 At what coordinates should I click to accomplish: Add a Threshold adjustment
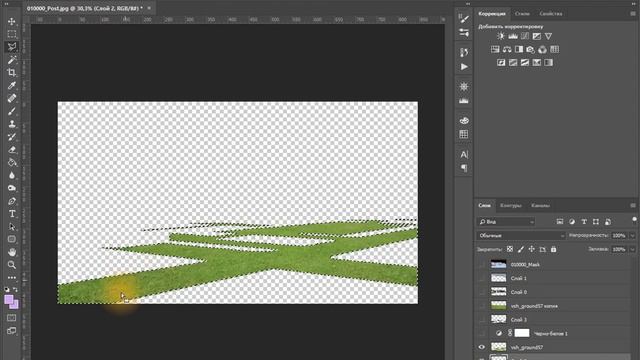524,62
